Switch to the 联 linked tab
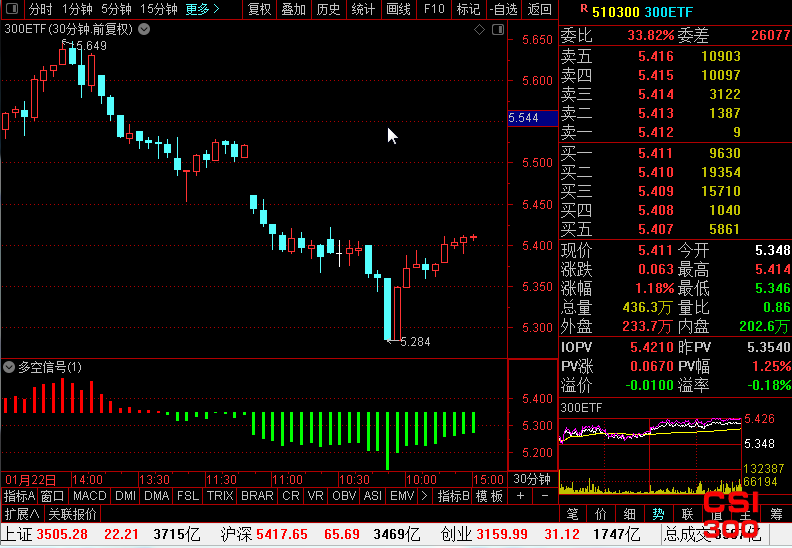792x548 pixels. [x=687, y=514]
